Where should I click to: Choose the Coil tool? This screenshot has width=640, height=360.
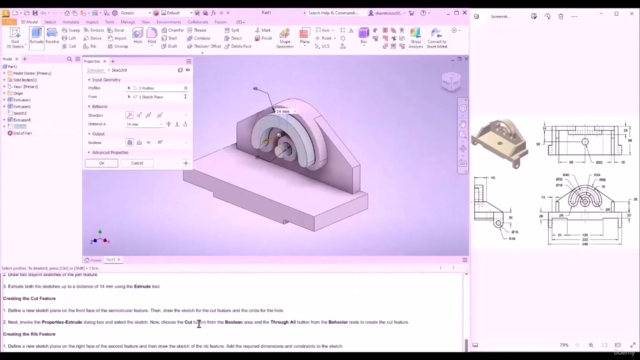click(69, 46)
